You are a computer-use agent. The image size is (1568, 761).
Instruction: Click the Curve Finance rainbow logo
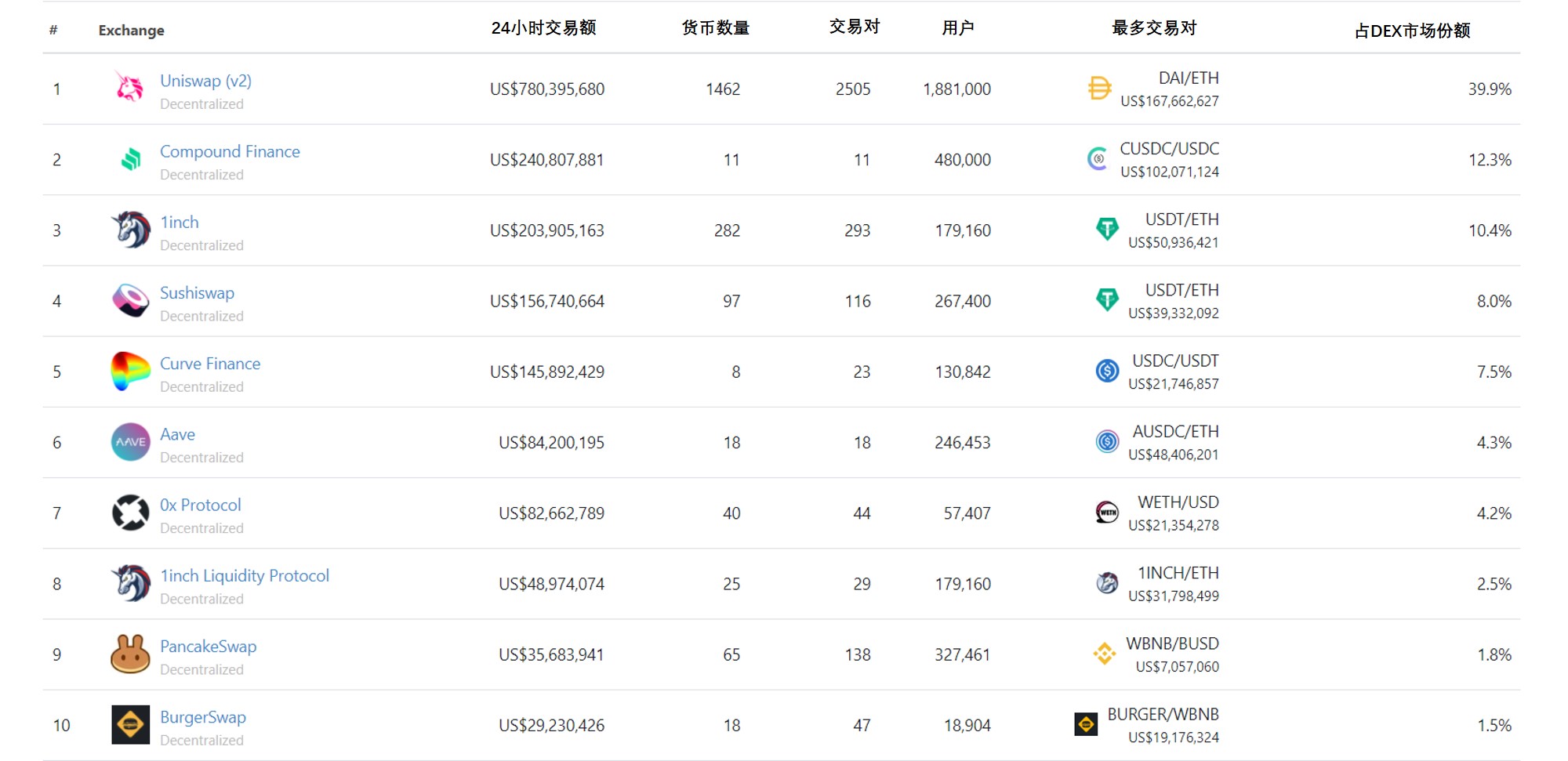(x=130, y=371)
